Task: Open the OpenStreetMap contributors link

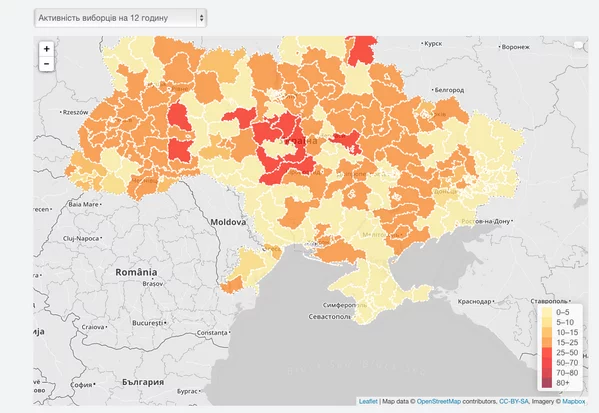Action: click(439, 401)
